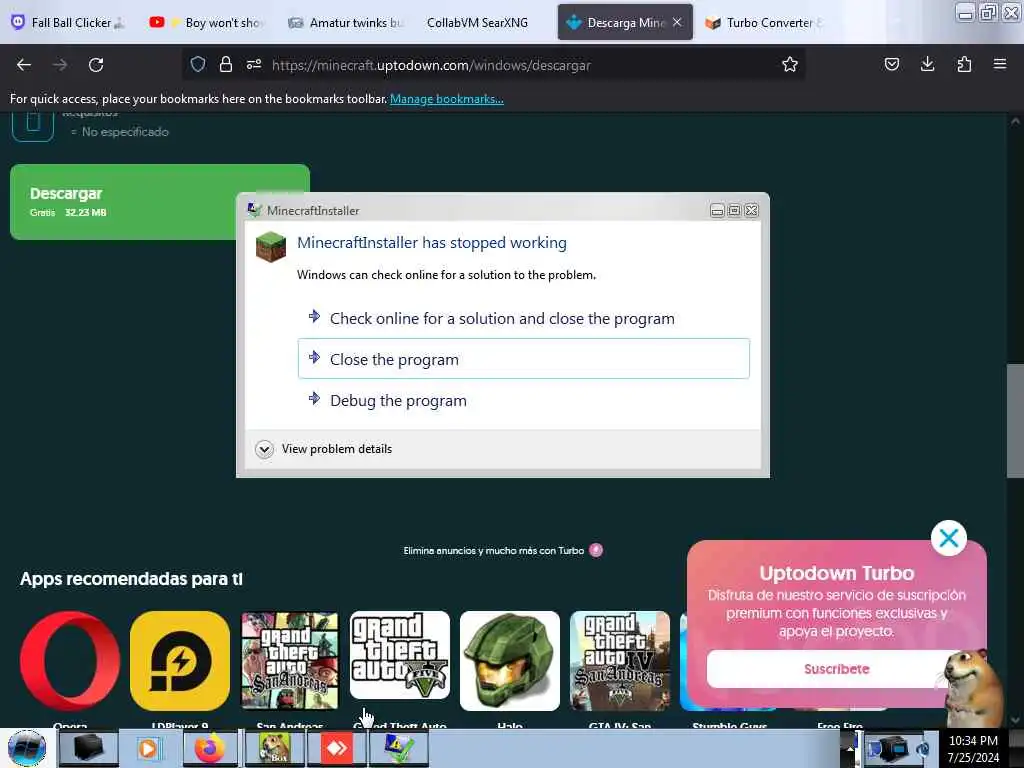1024x768 pixels.
Task: Open the Firefox downloads panel
Action: tap(927, 65)
